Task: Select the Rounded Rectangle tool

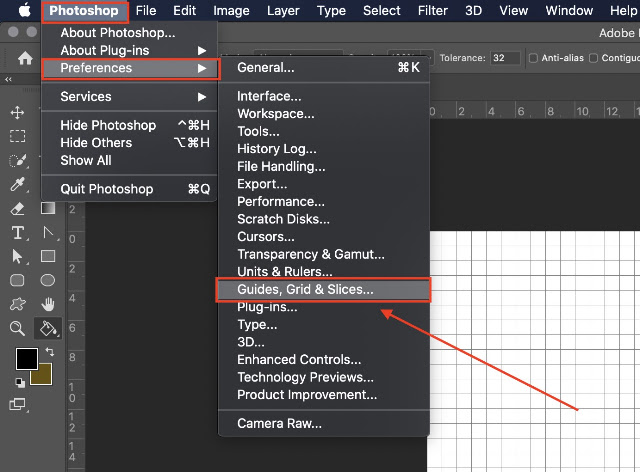Action: [x=17, y=280]
